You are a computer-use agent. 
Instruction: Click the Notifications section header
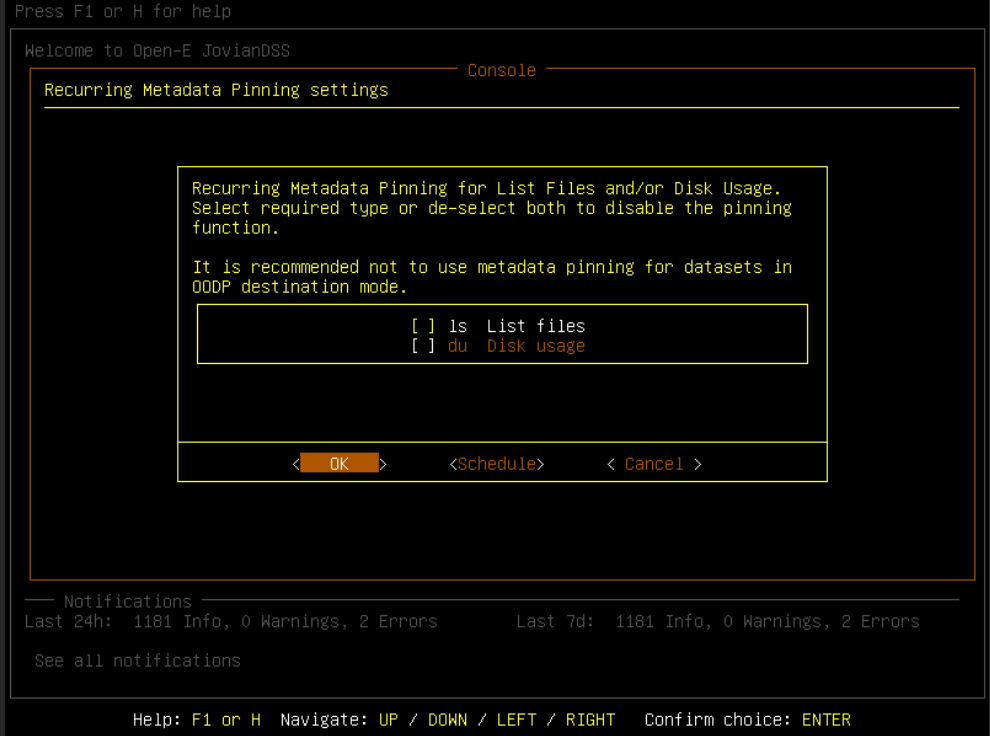coord(127,601)
